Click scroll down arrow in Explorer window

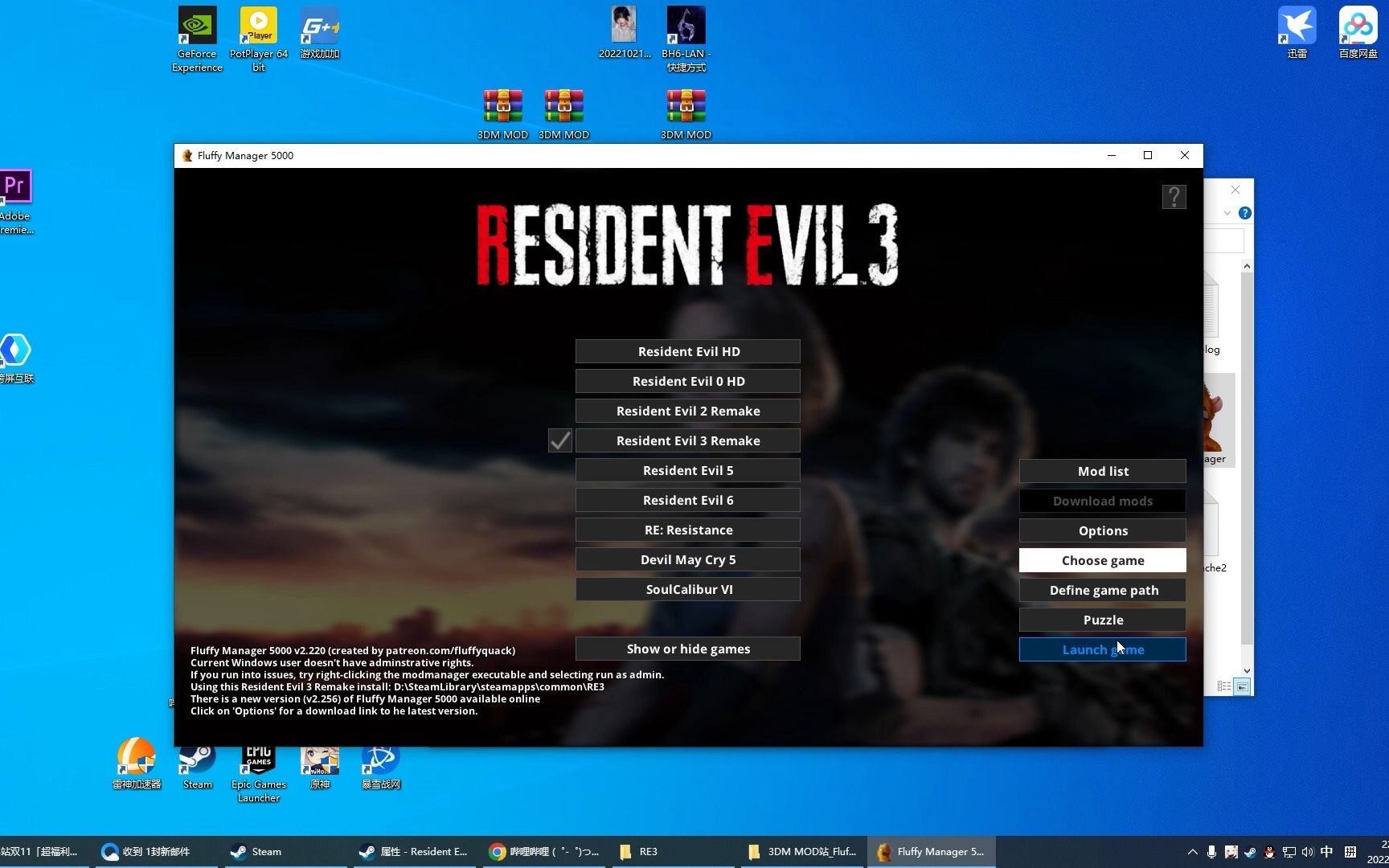click(1247, 671)
